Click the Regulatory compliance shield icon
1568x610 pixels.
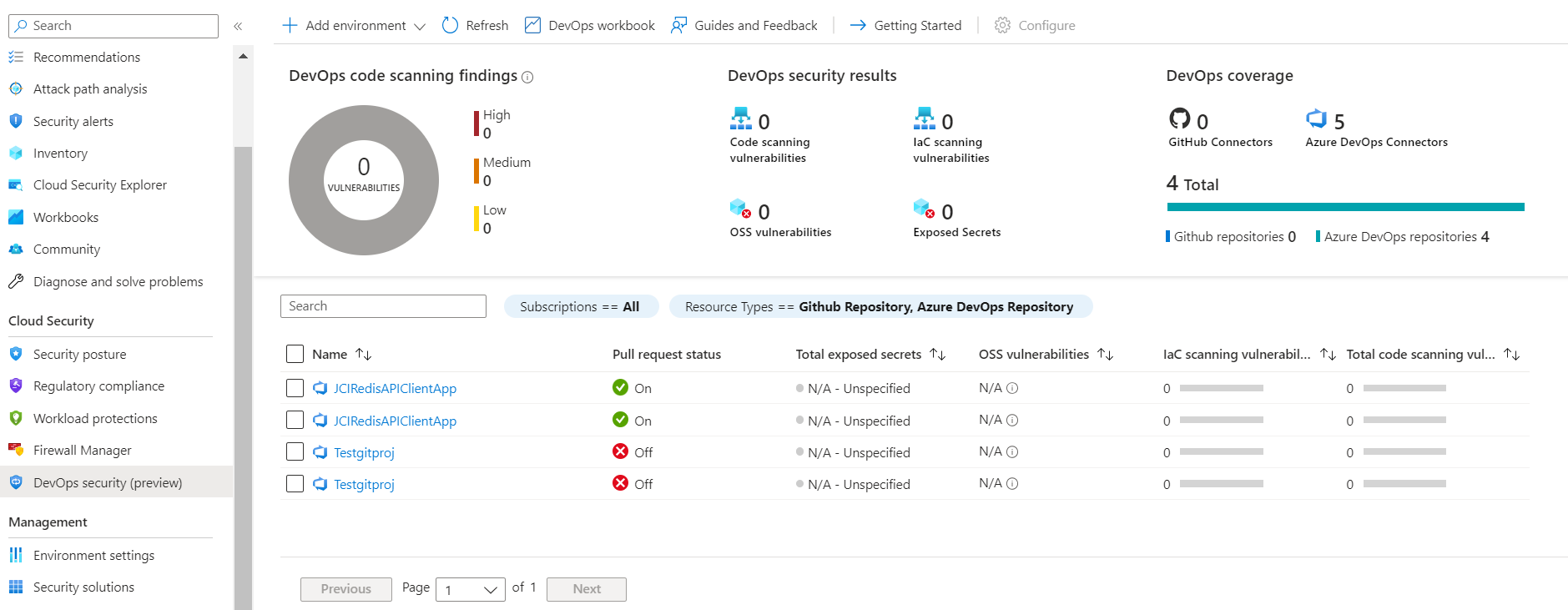[x=16, y=386]
